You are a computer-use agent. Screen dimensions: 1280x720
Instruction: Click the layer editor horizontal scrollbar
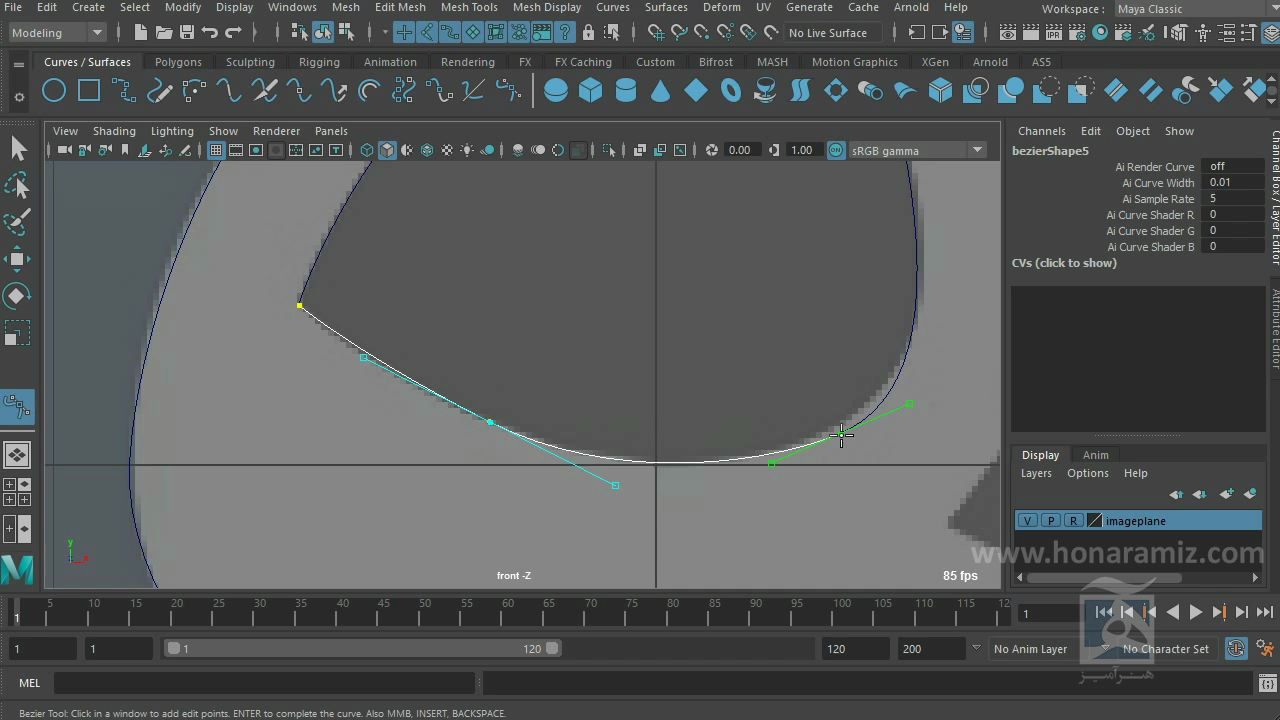pos(1104,577)
